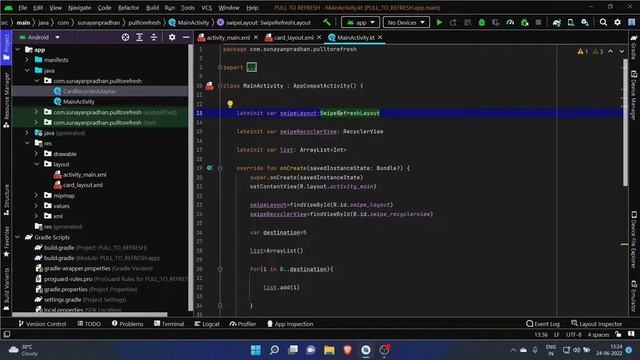Click the gutter icon on line 10
The height and width of the screenshot is (360, 640).
pyautogui.click(x=209, y=86)
